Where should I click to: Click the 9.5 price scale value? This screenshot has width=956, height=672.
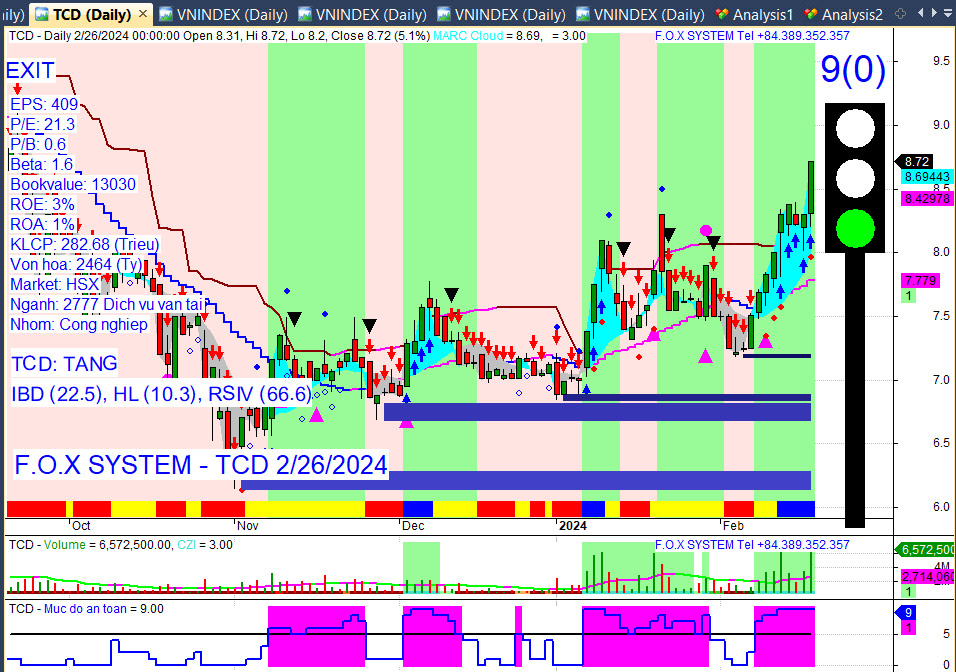coord(941,61)
